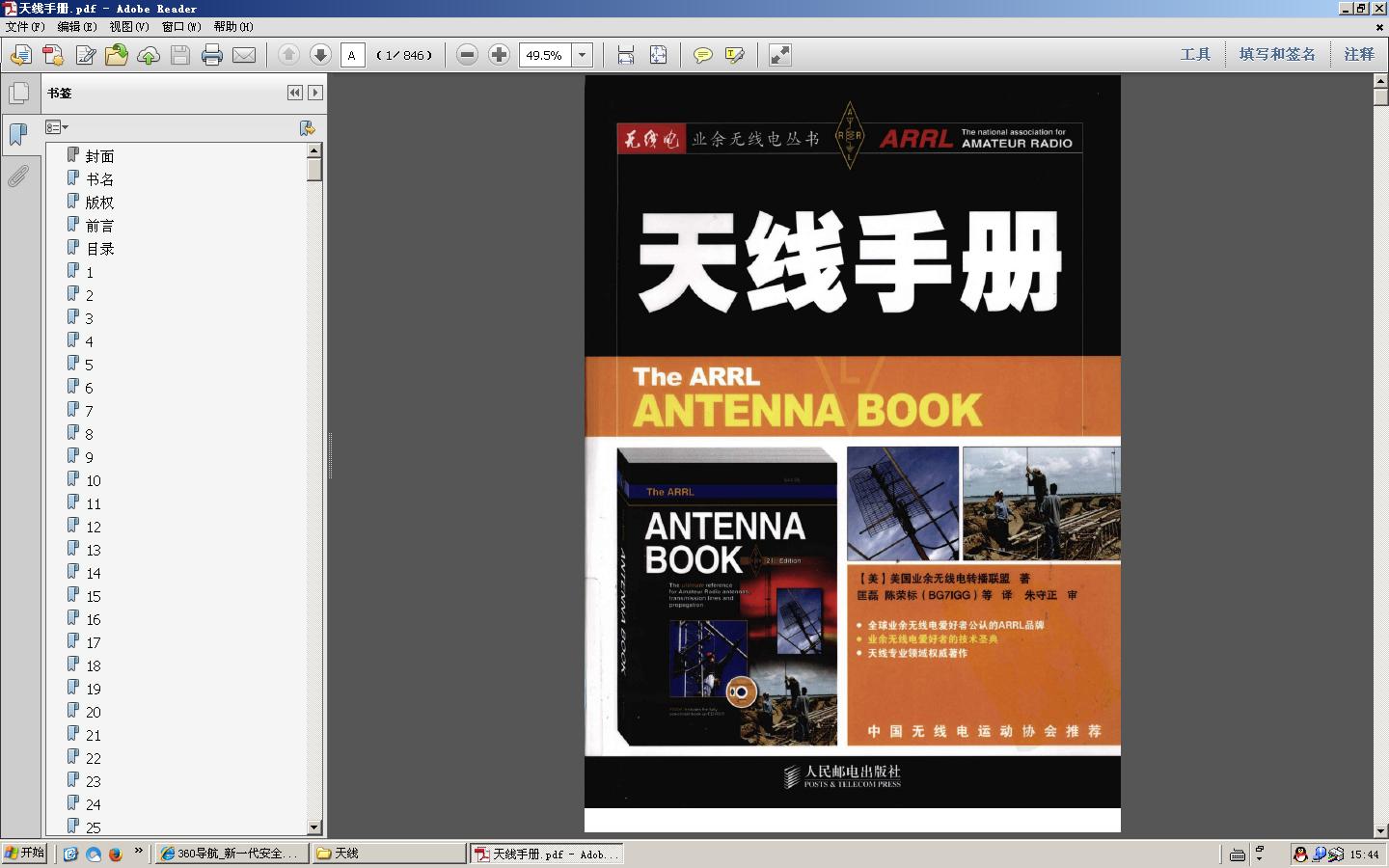Click the find current bookmark icon
Viewport: 1389px width, 868px height.
(307, 127)
